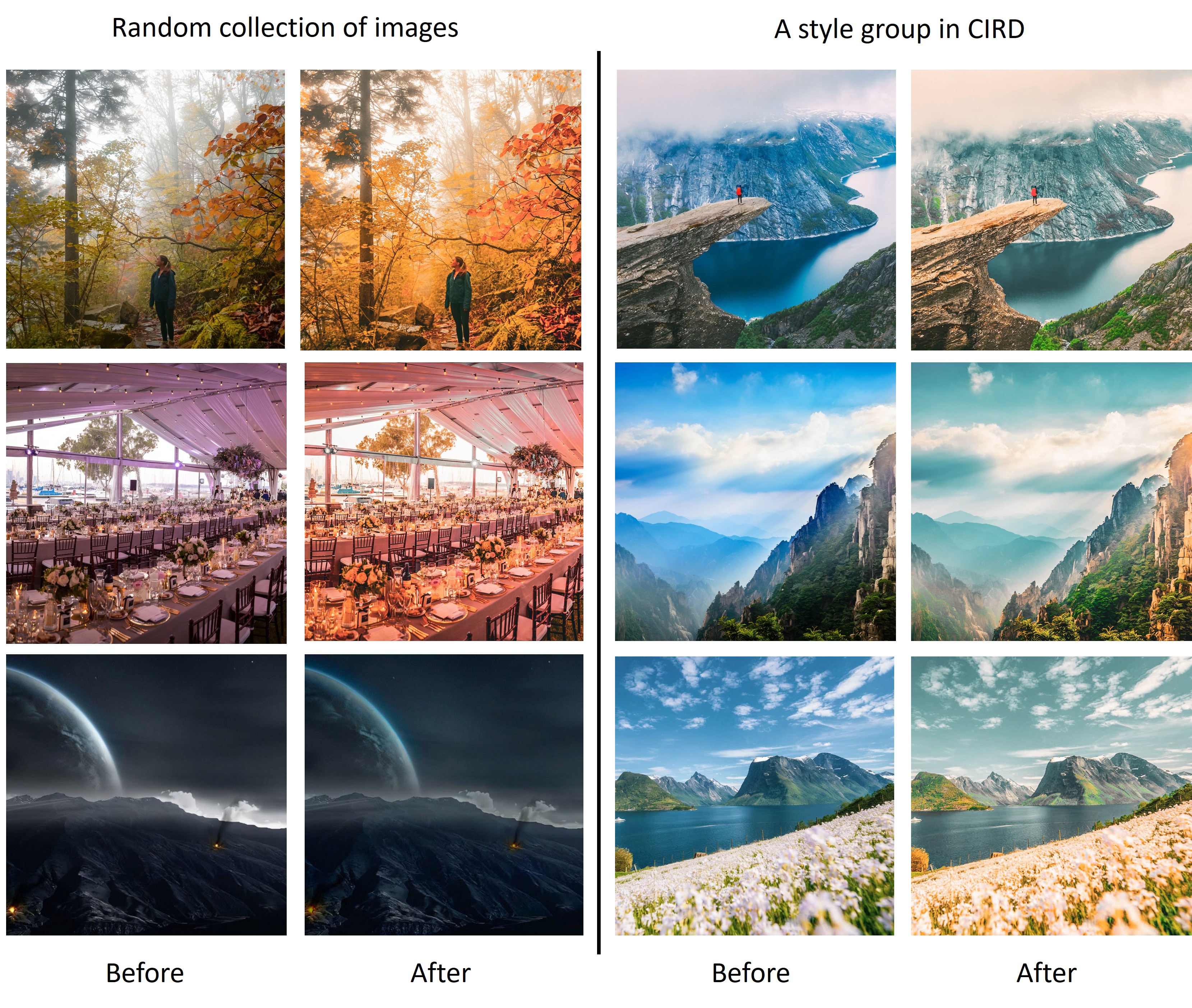Select the orange-toned forest after image
This screenshot has height=1008, width=1192.
tap(441, 210)
